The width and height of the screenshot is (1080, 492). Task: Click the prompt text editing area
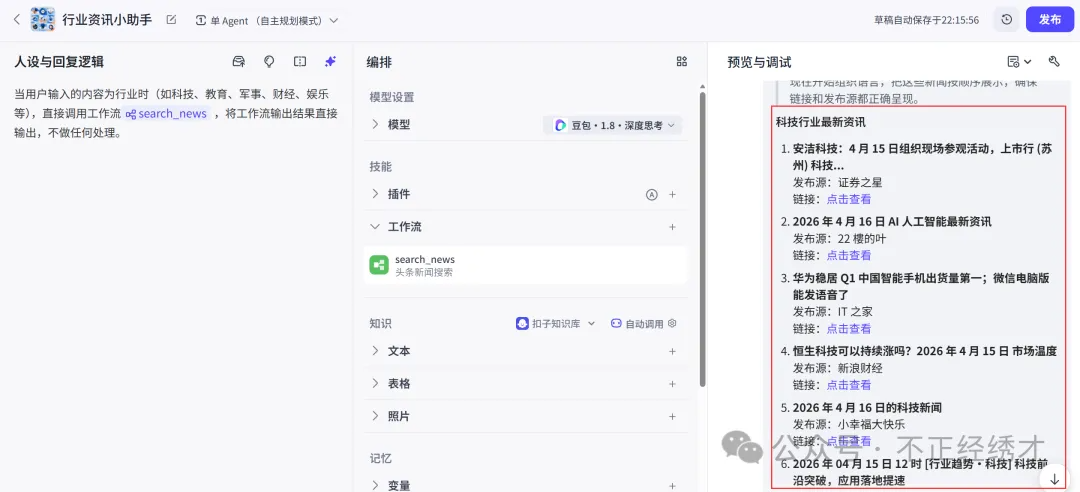coord(176,114)
